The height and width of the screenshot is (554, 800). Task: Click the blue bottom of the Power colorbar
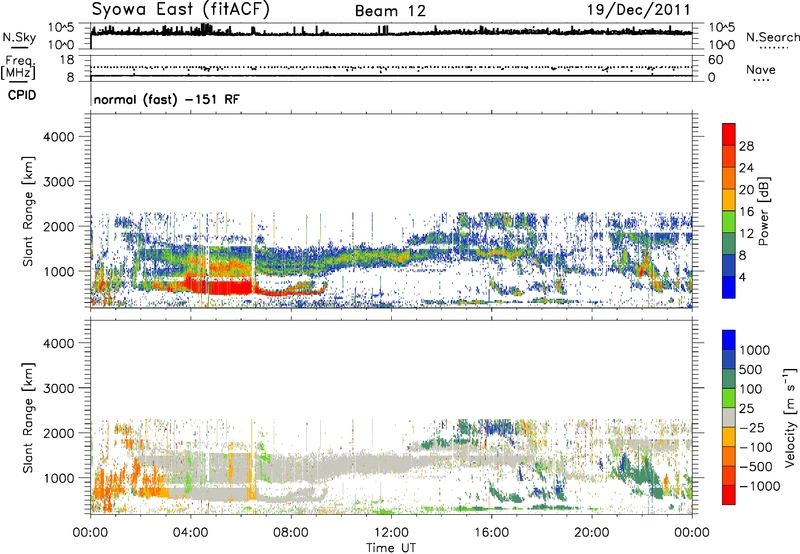click(x=729, y=287)
